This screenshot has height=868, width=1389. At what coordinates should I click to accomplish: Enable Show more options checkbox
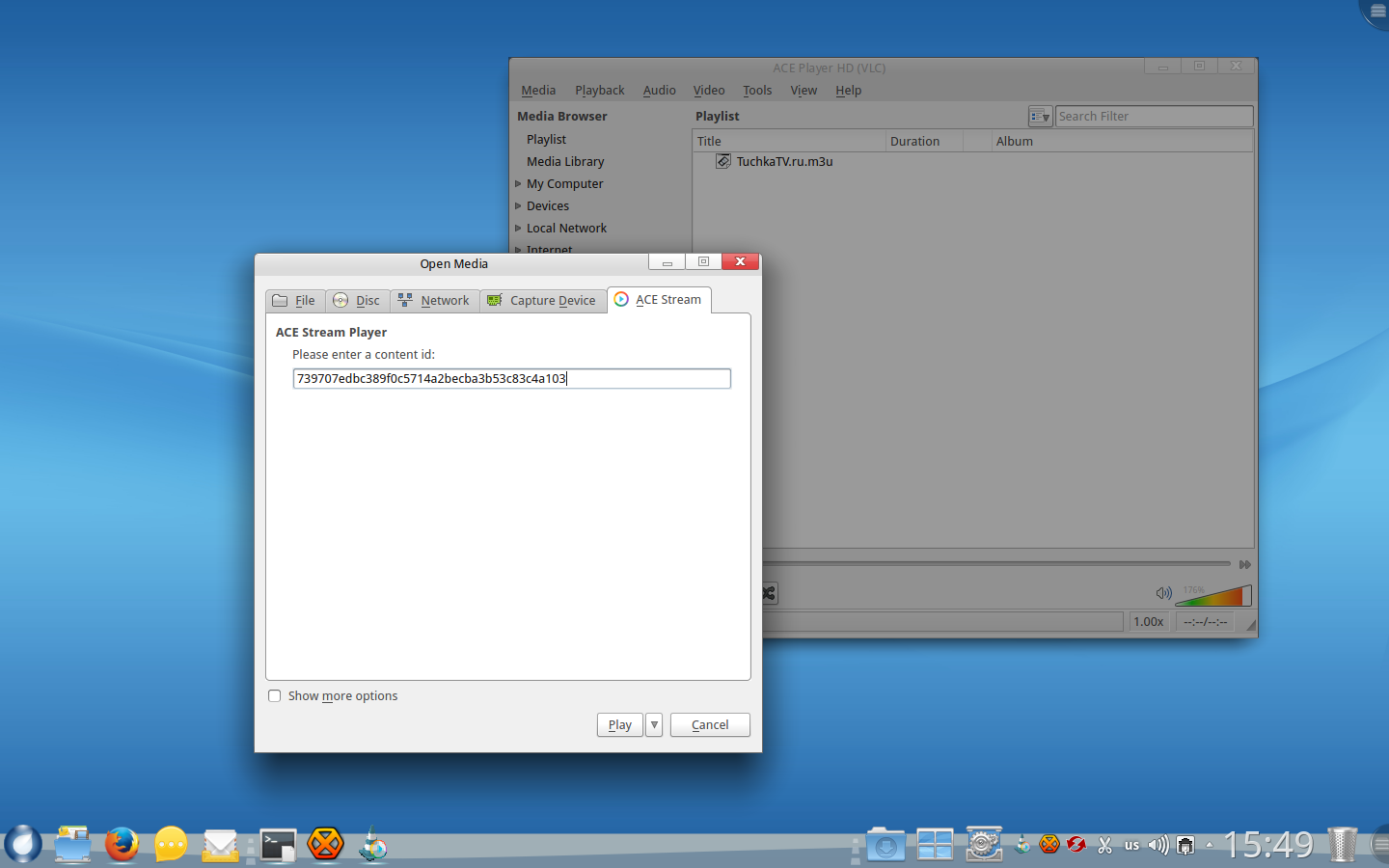pyautogui.click(x=275, y=696)
